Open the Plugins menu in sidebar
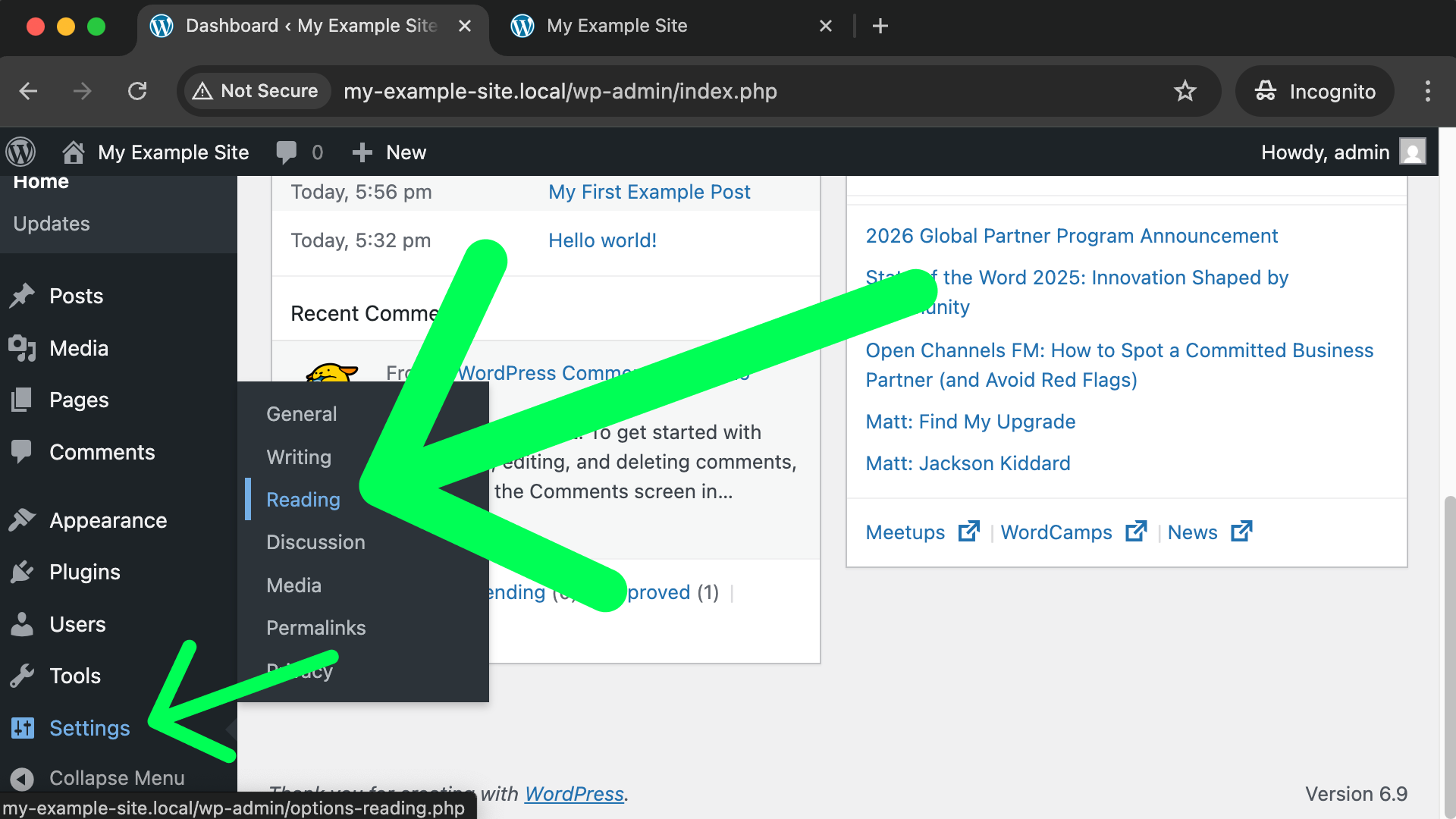The image size is (1456, 819). 84,572
